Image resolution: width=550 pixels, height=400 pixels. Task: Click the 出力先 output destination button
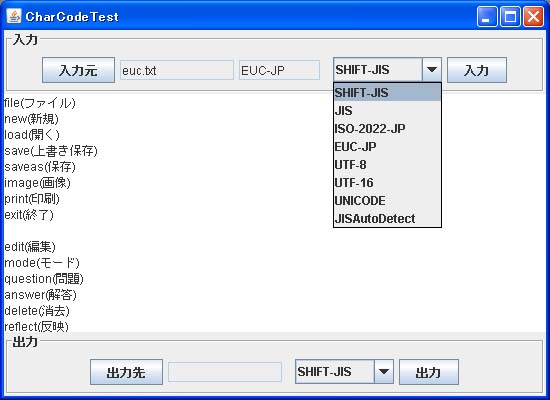126,372
